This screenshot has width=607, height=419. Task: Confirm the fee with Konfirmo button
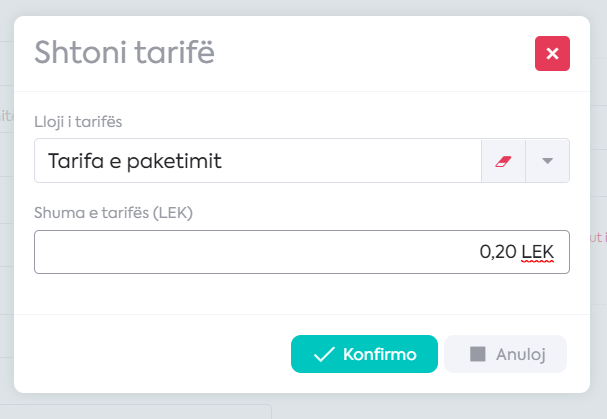364,354
